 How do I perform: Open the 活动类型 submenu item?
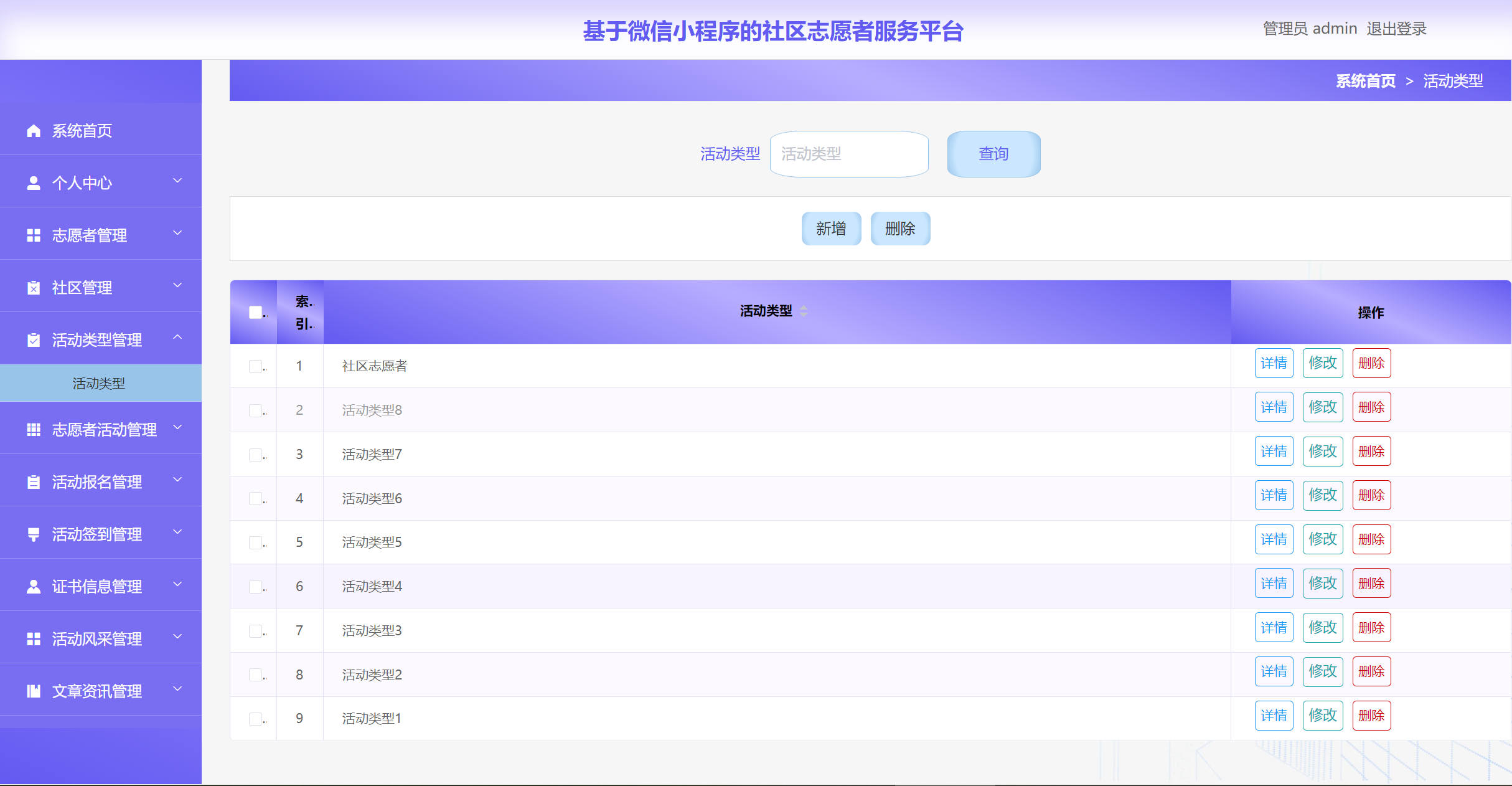click(100, 384)
